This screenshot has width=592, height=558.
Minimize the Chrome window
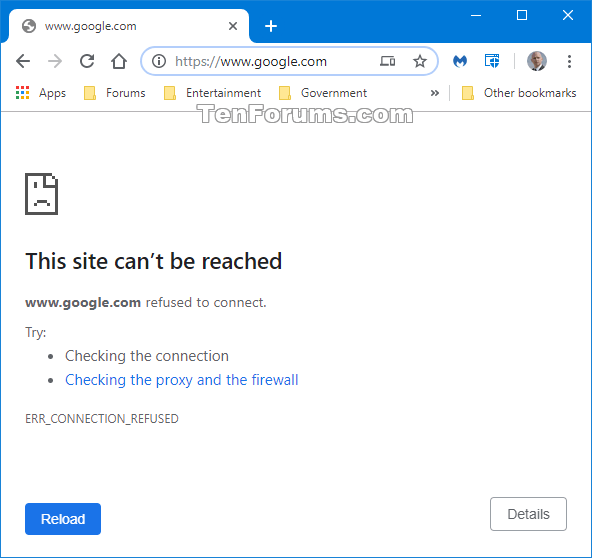click(476, 15)
